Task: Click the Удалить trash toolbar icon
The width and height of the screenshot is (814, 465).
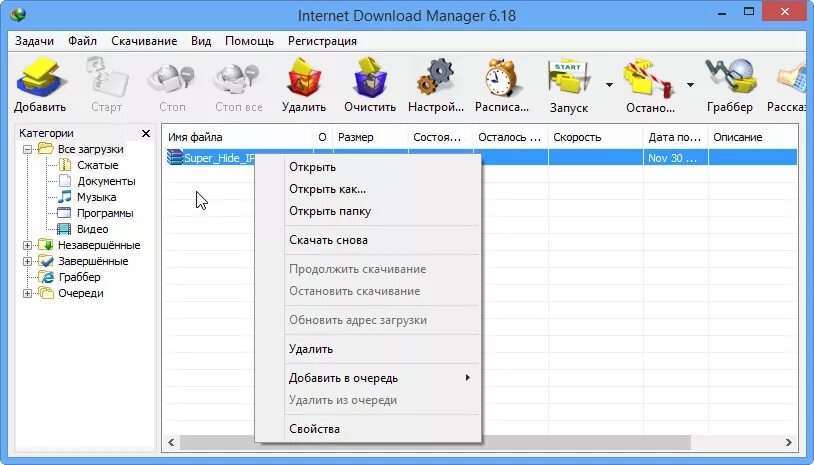Action: (304, 78)
